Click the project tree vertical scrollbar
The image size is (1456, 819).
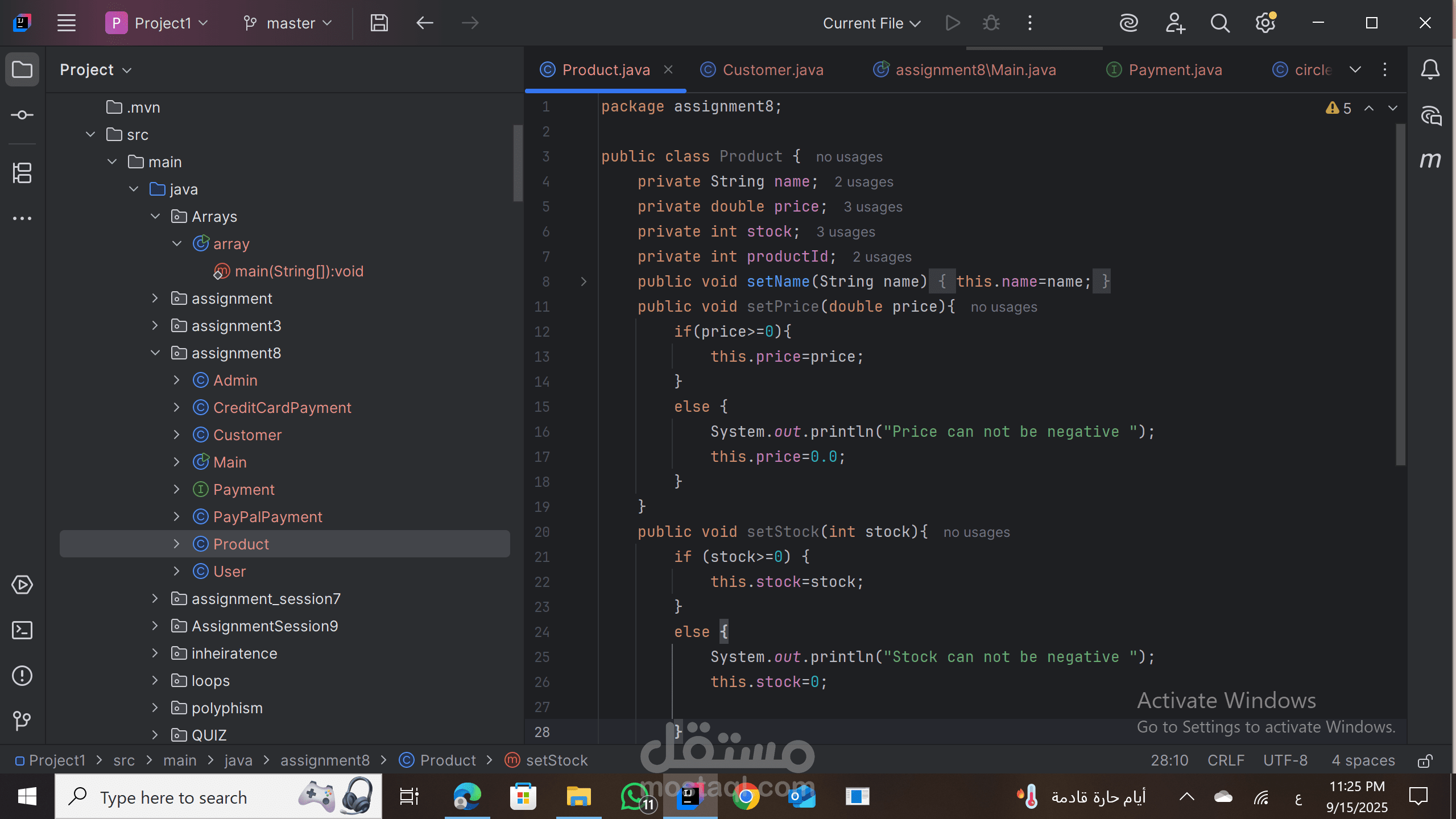(518, 163)
